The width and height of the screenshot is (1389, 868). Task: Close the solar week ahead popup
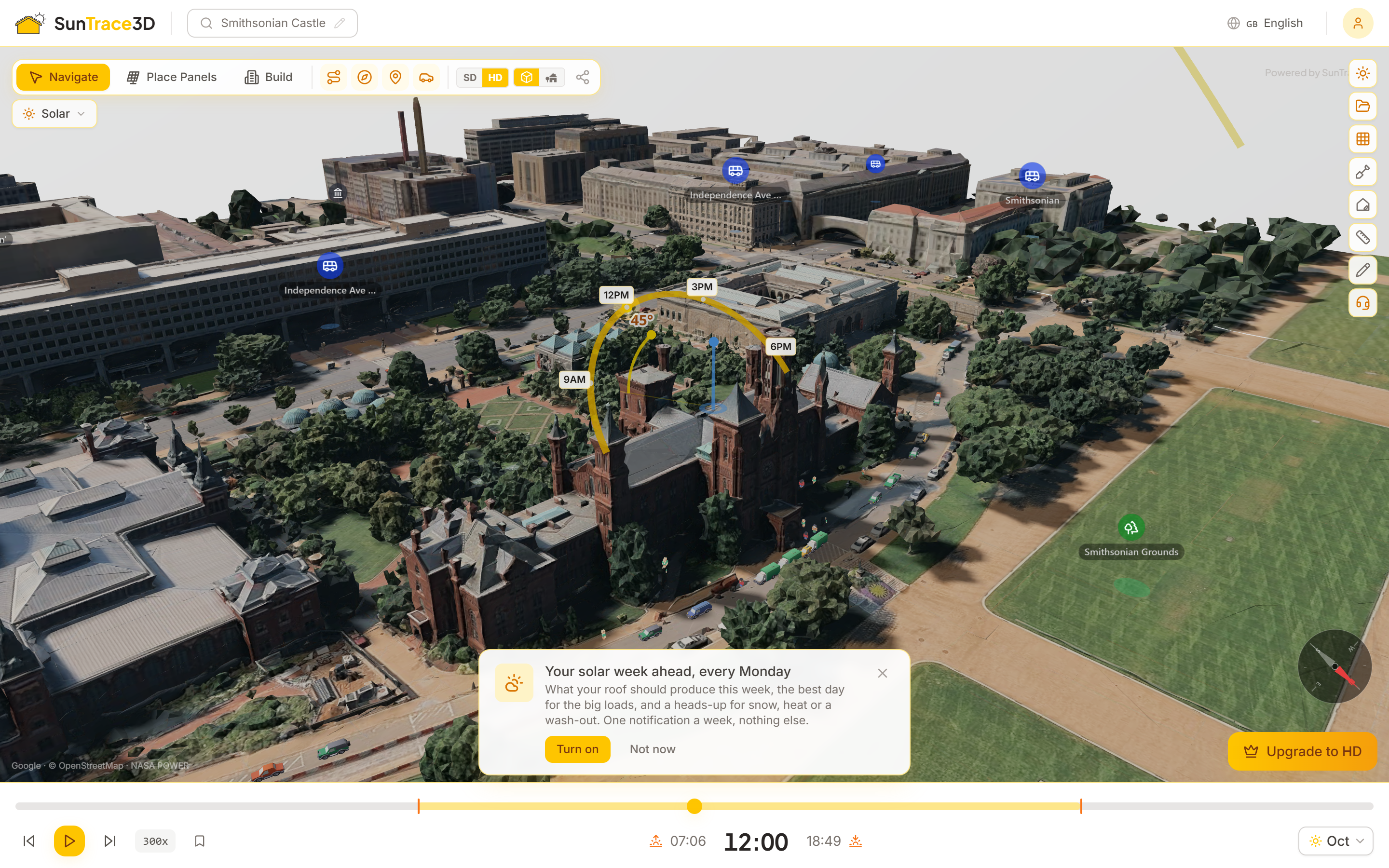click(x=883, y=673)
